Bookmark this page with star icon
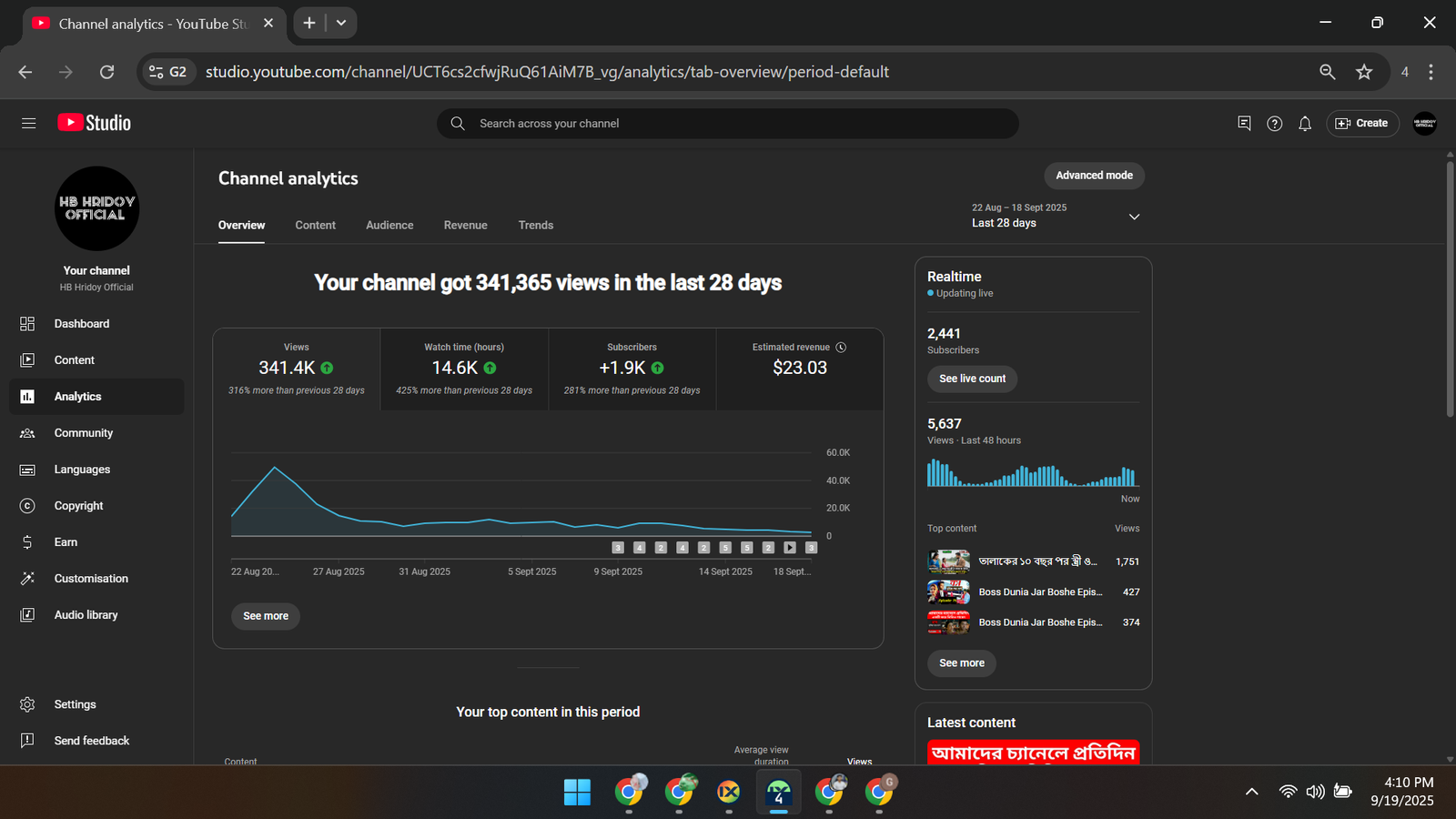This screenshot has width=1456, height=819. pos(1363,72)
